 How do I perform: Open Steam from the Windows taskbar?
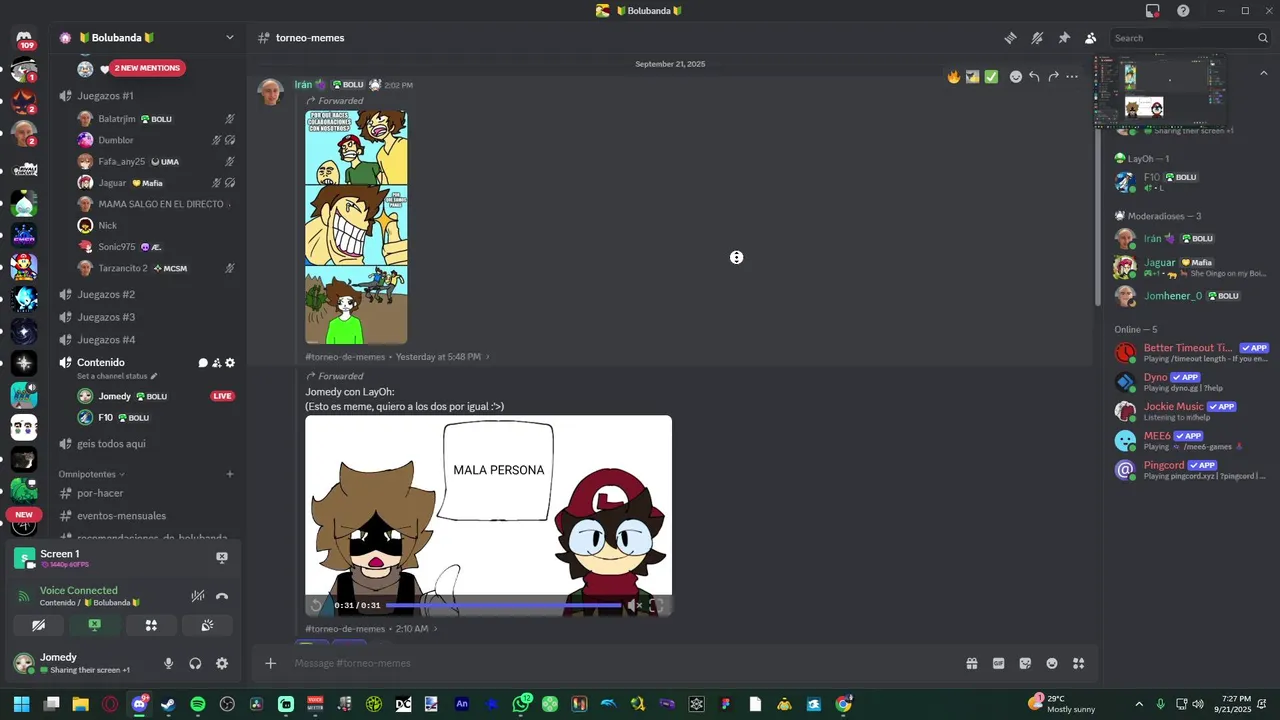pyautogui.click(x=168, y=704)
